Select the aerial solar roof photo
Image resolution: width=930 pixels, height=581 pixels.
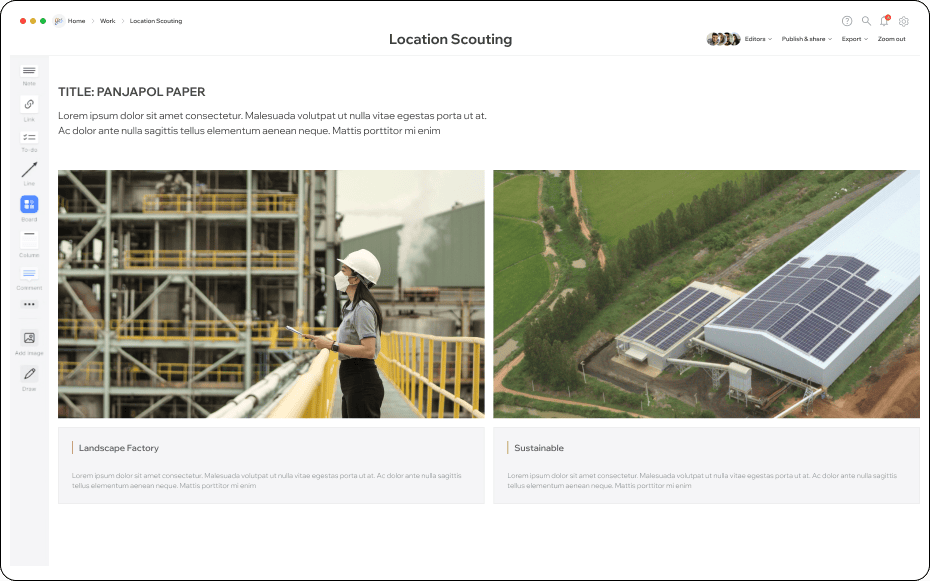(x=706, y=294)
